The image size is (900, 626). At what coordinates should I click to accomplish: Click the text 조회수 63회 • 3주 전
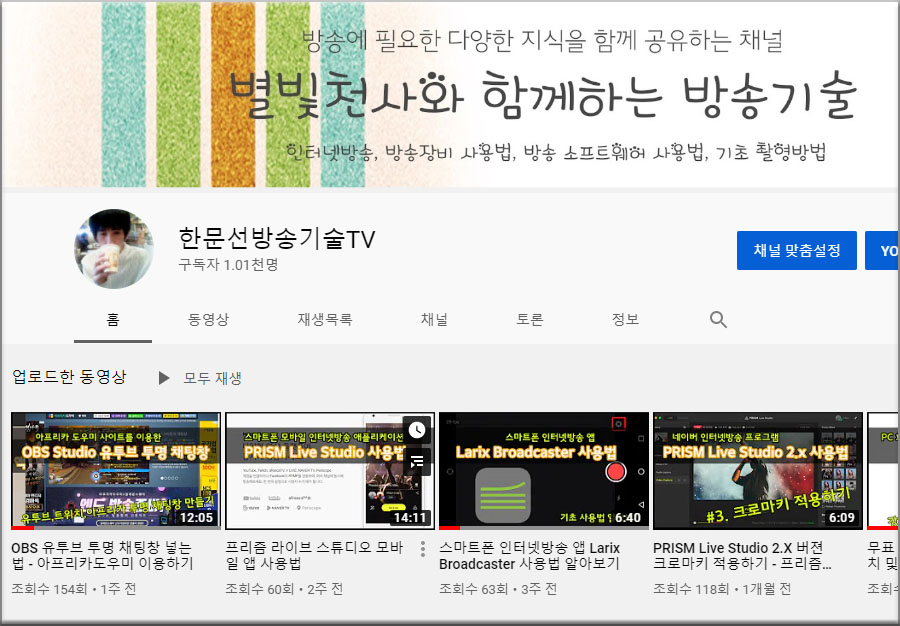click(x=498, y=589)
